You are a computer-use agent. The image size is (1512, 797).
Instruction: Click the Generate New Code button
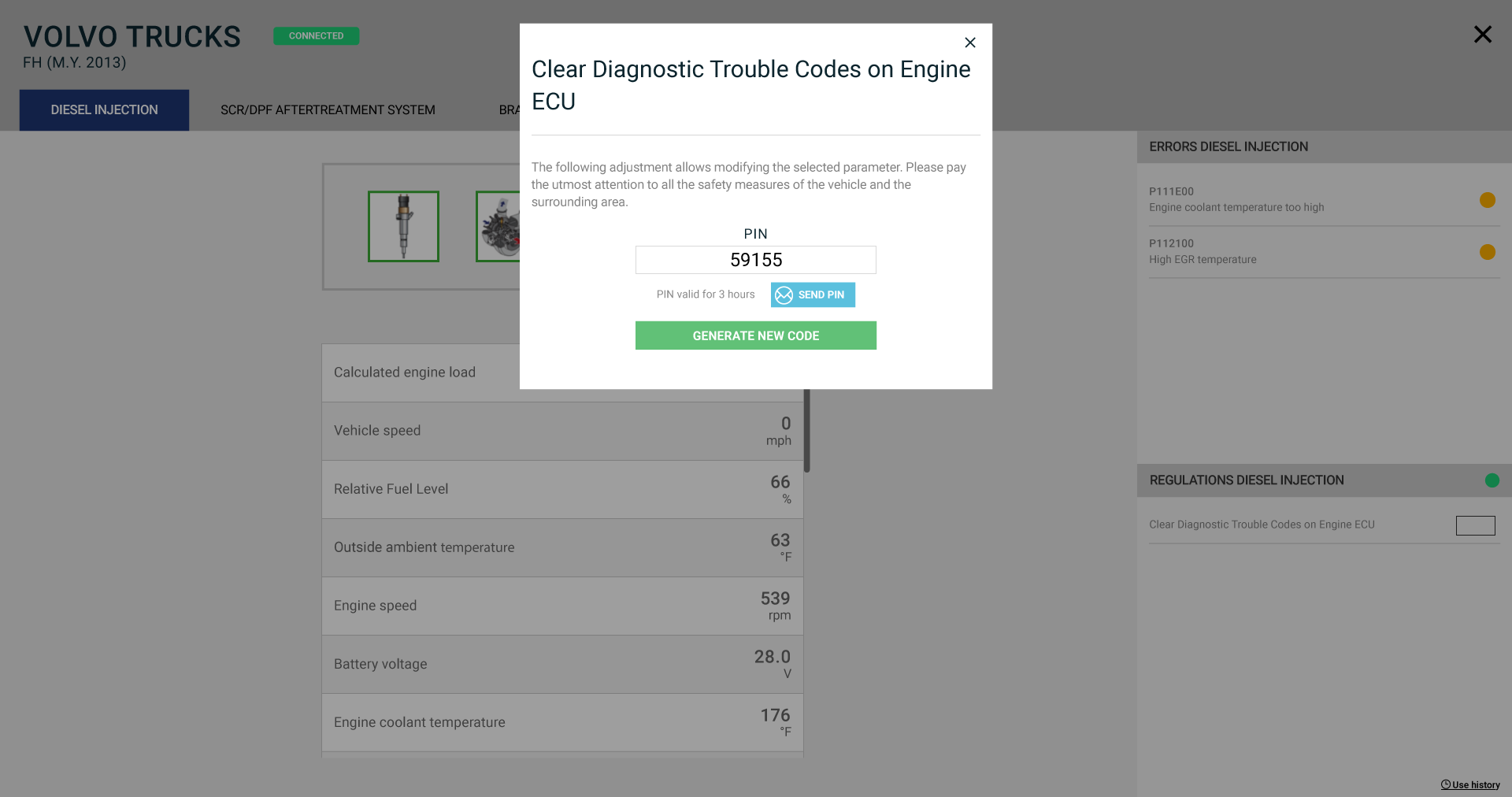[x=755, y=335]
